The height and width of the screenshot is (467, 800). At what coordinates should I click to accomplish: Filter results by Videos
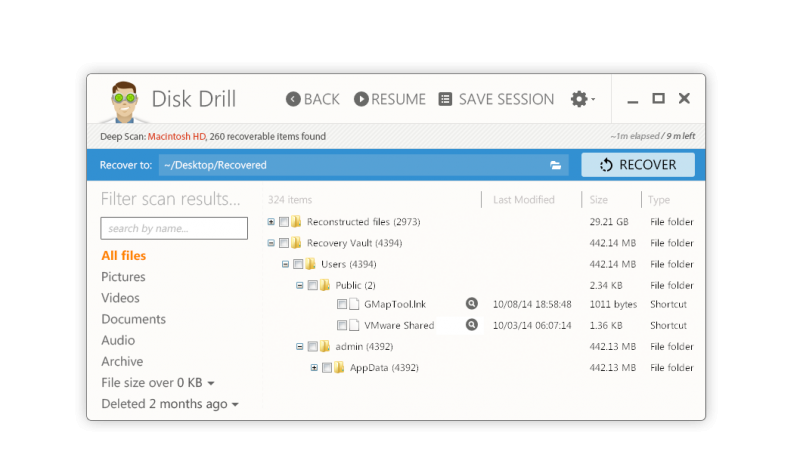coord(120,298)
